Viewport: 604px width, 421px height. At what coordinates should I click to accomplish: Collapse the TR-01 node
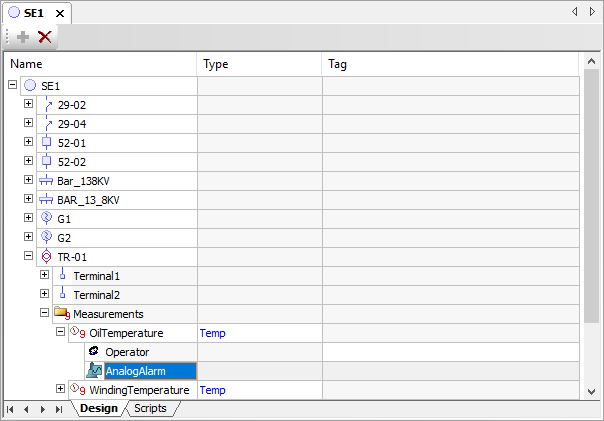pyautogui.click(x=29, y=257)
